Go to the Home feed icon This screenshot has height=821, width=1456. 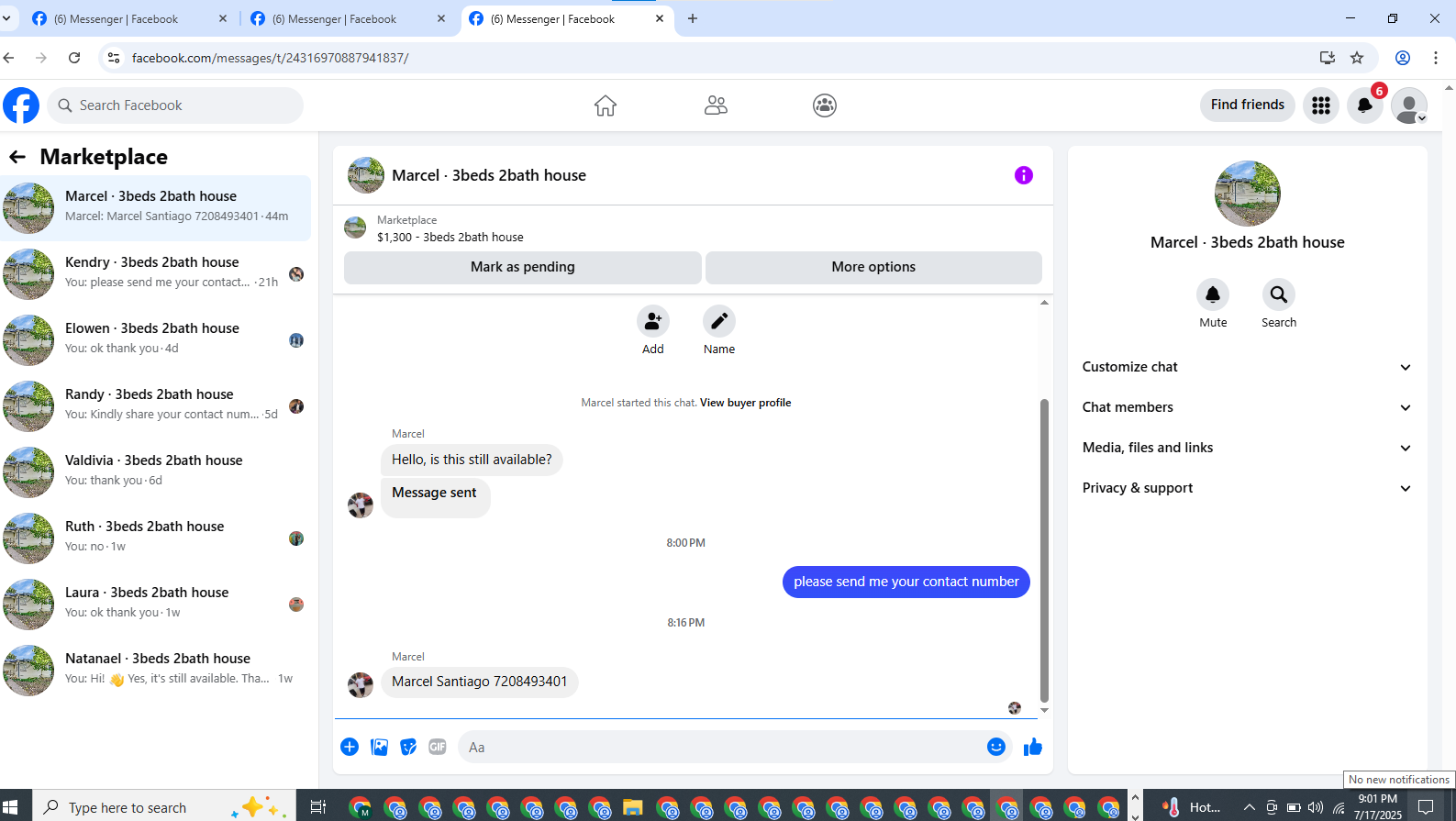tap(606, 105)
